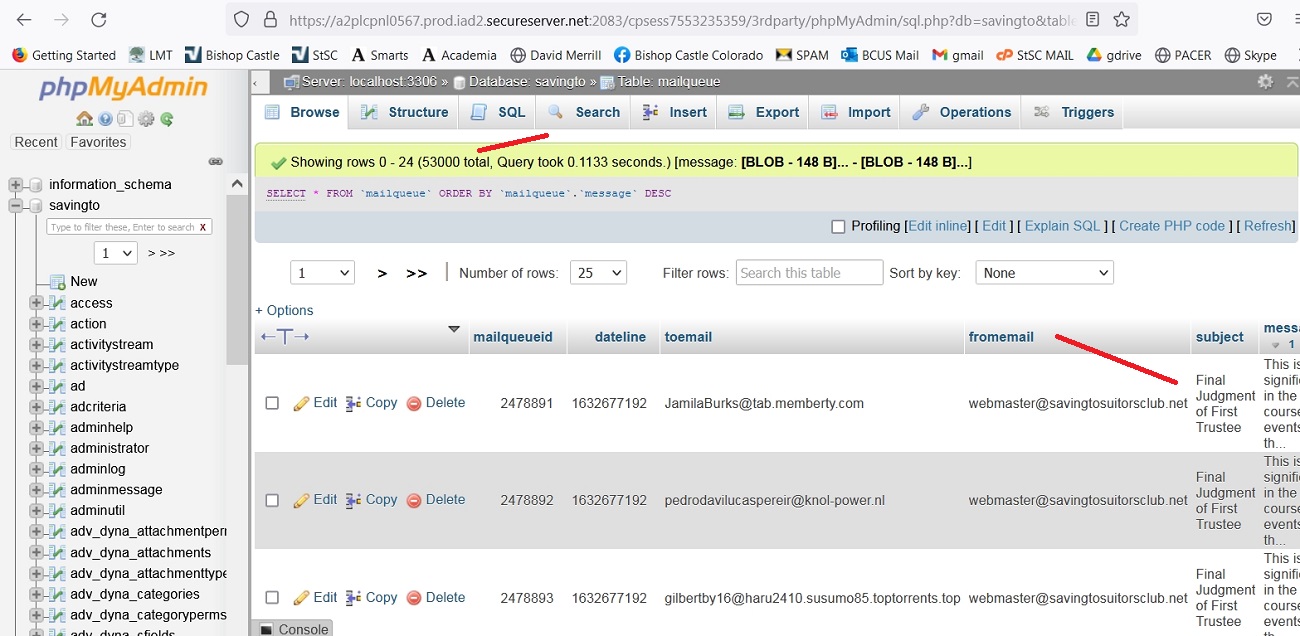Click the Favorites button in sidebar
This screenshot has height=636, width=1300.
point(98,142)
